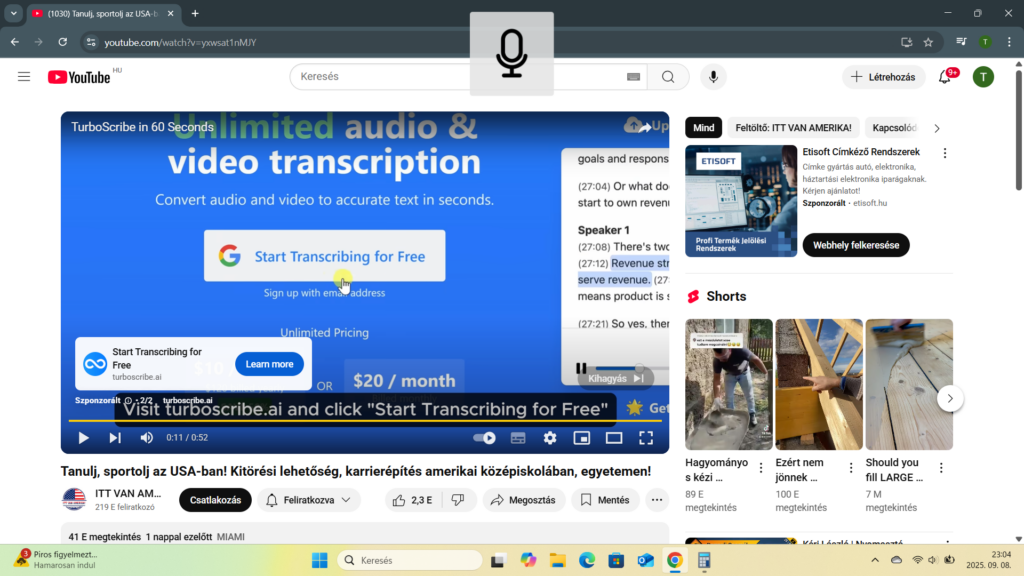Viewport: 1024px width, 576px height.
Task: Open tab search dropdown in Chrome
Action: pos(13,13)
